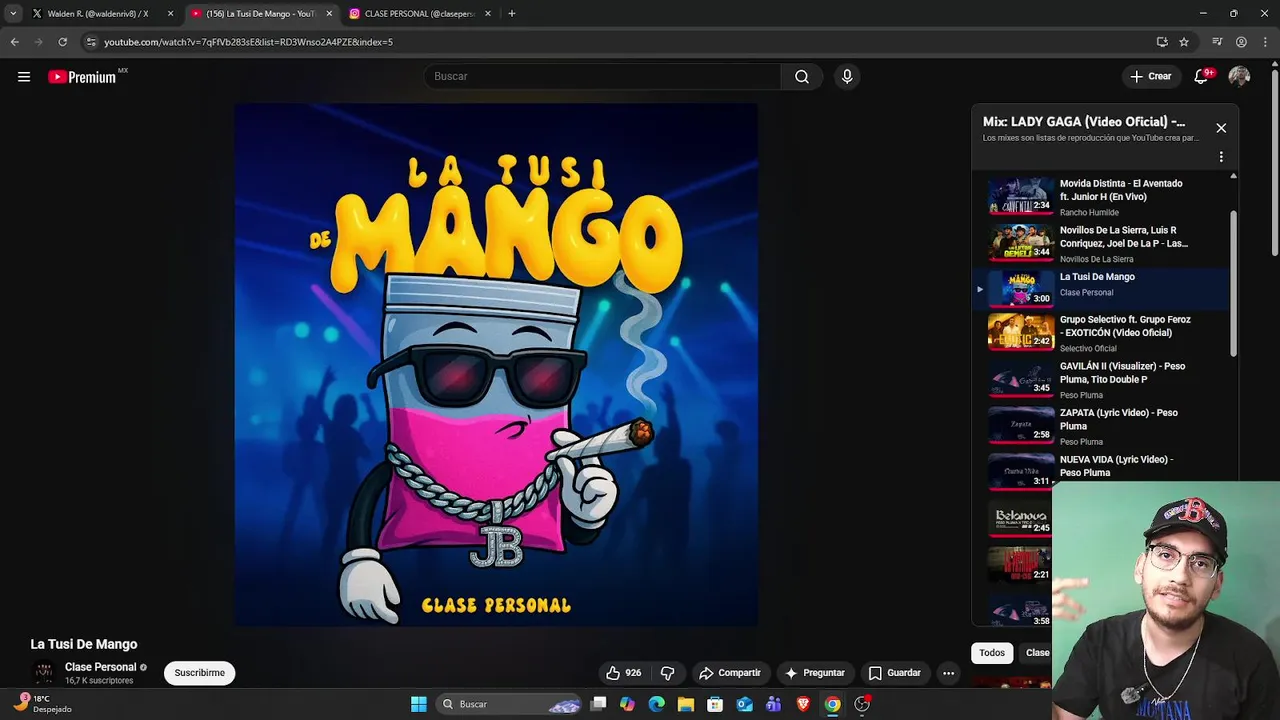1280x720 pixels.
Task: Open the YouTube hamburger guide menu
Action: point(24,77)
